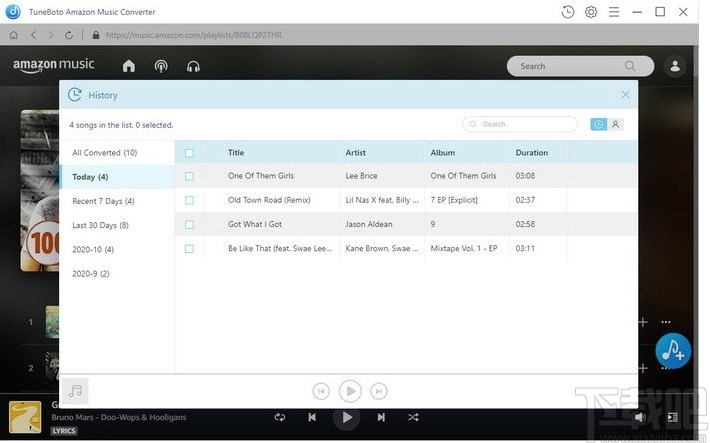Click the volume speaker icon

[640, 417]
